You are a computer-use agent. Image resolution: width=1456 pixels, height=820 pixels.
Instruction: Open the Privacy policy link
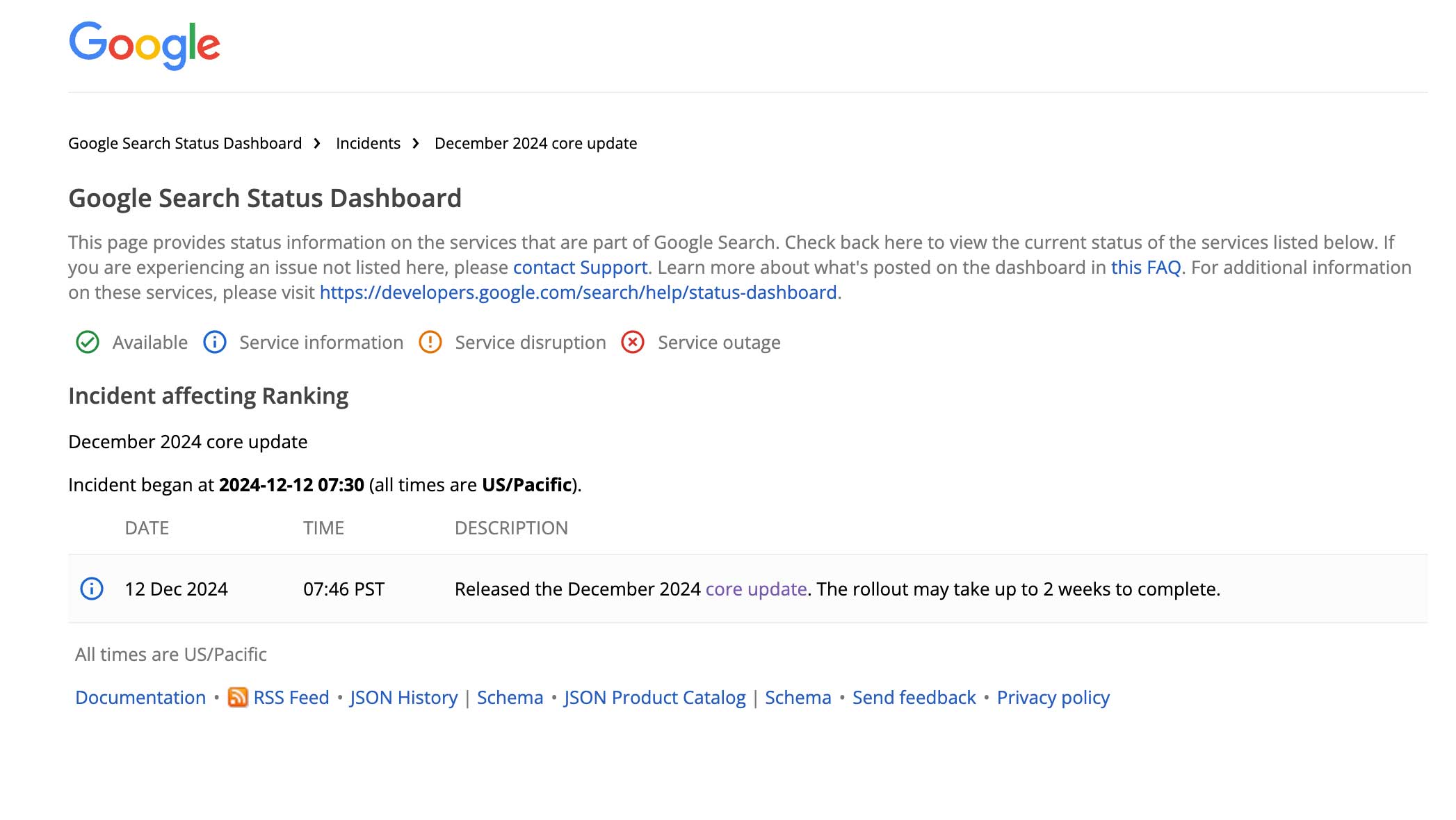pyautogui.click(x=1053, y=698)
